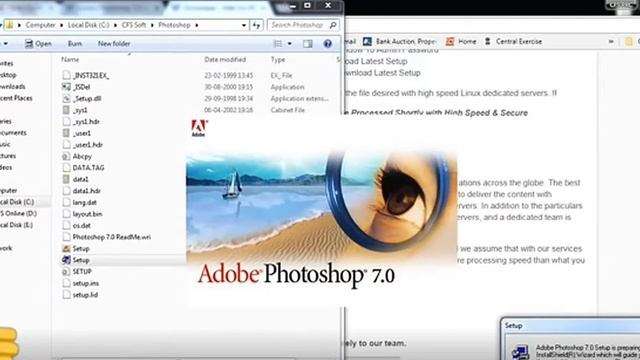Click the Adobe logo on splash screen
This screenshot has height=360, width=640.
coord(199,128)
